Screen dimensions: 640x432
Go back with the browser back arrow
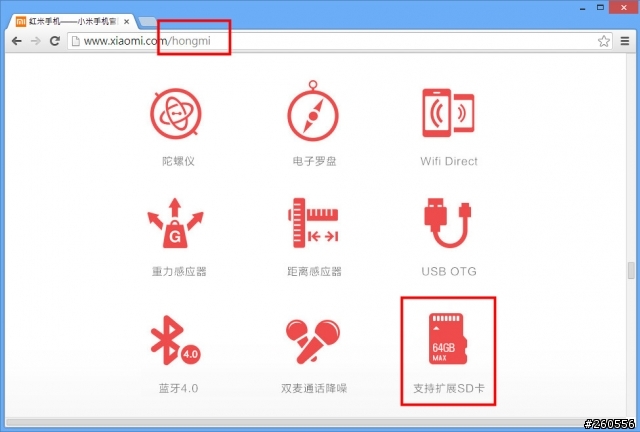17,41
